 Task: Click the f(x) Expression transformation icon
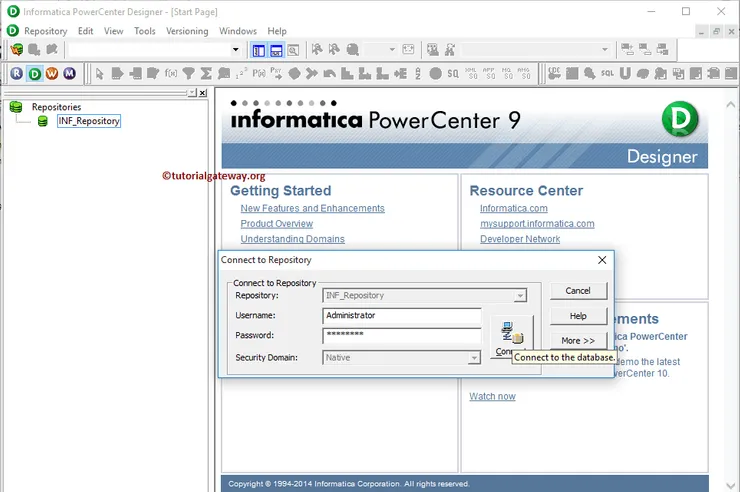171,74
